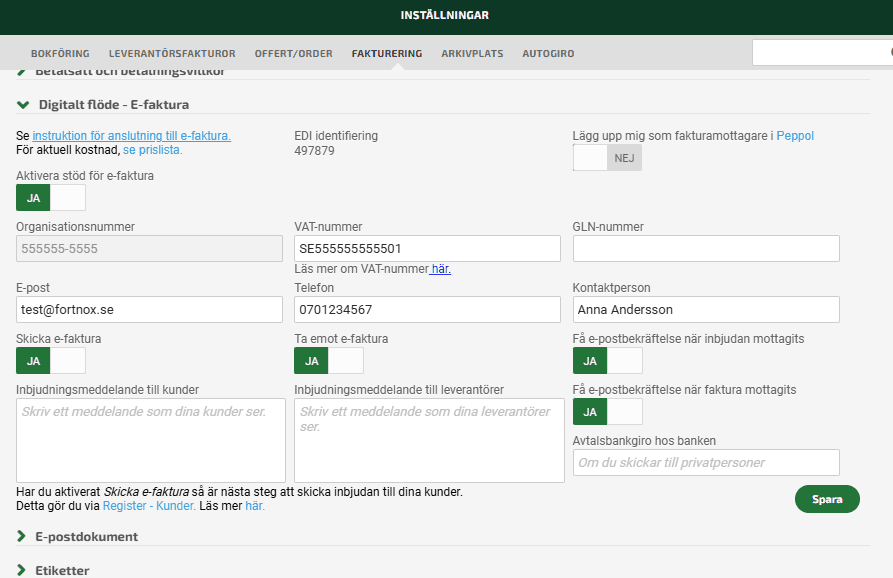Toggle the Ta emot e-faktura switch
This screenshot has width=893, height=578.
[329, 361]
